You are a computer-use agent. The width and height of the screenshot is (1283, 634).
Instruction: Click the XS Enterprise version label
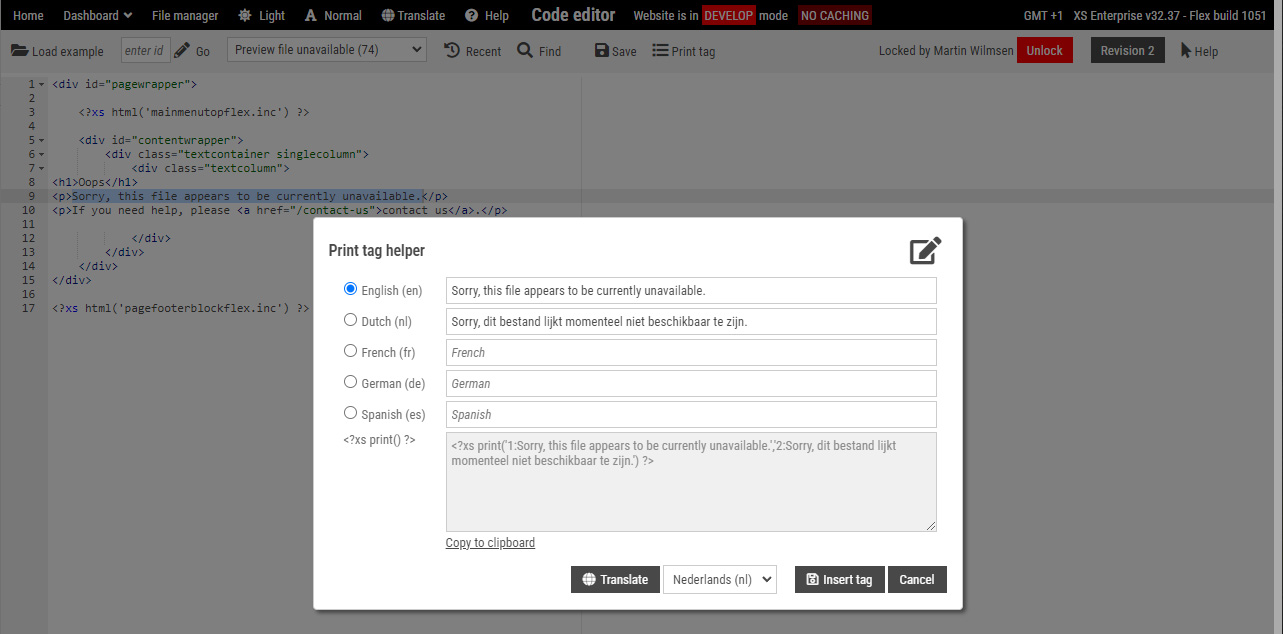(1171, 15)
